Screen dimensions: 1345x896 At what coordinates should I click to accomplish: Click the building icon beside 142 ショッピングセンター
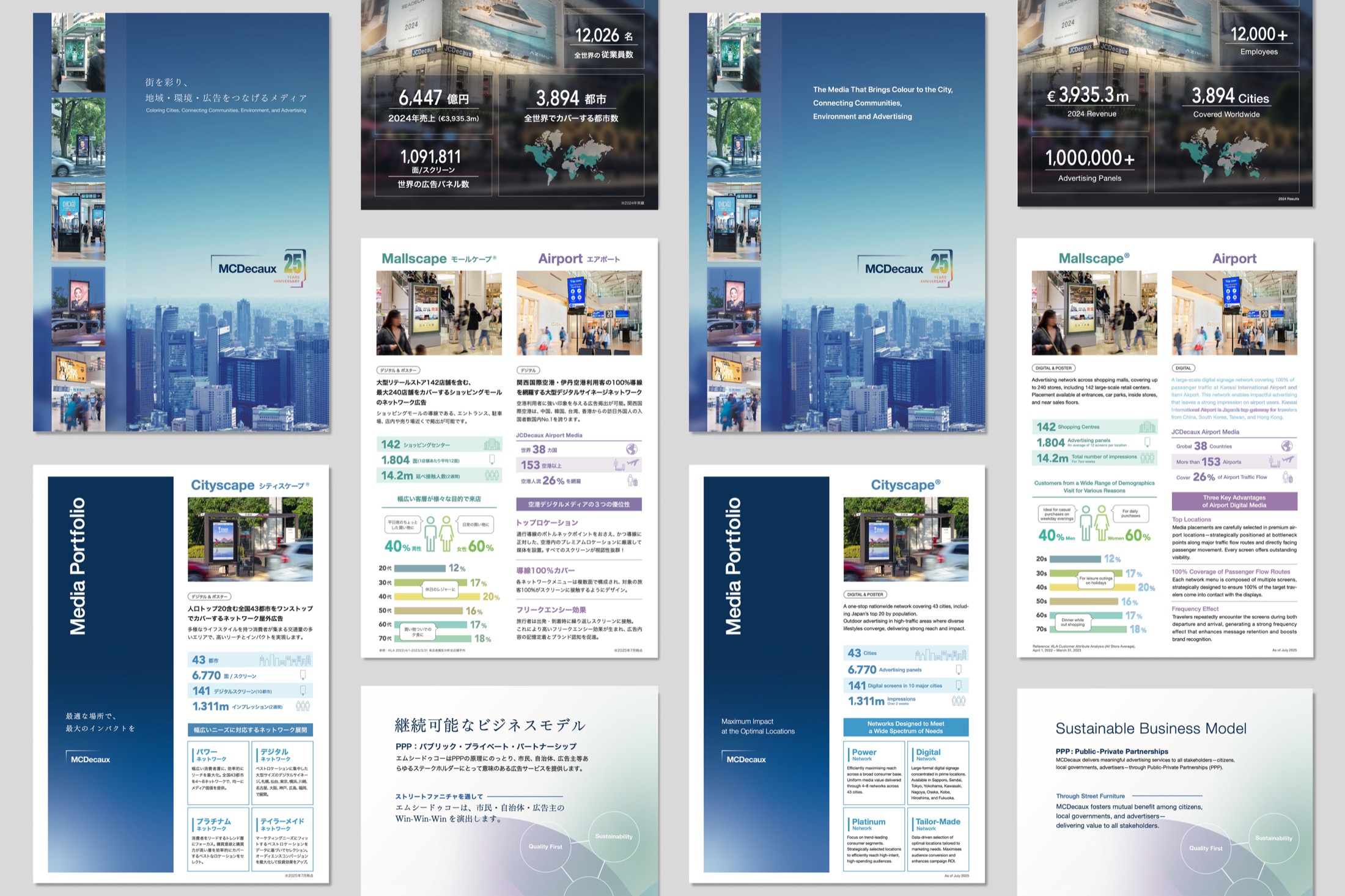[492, 445]
